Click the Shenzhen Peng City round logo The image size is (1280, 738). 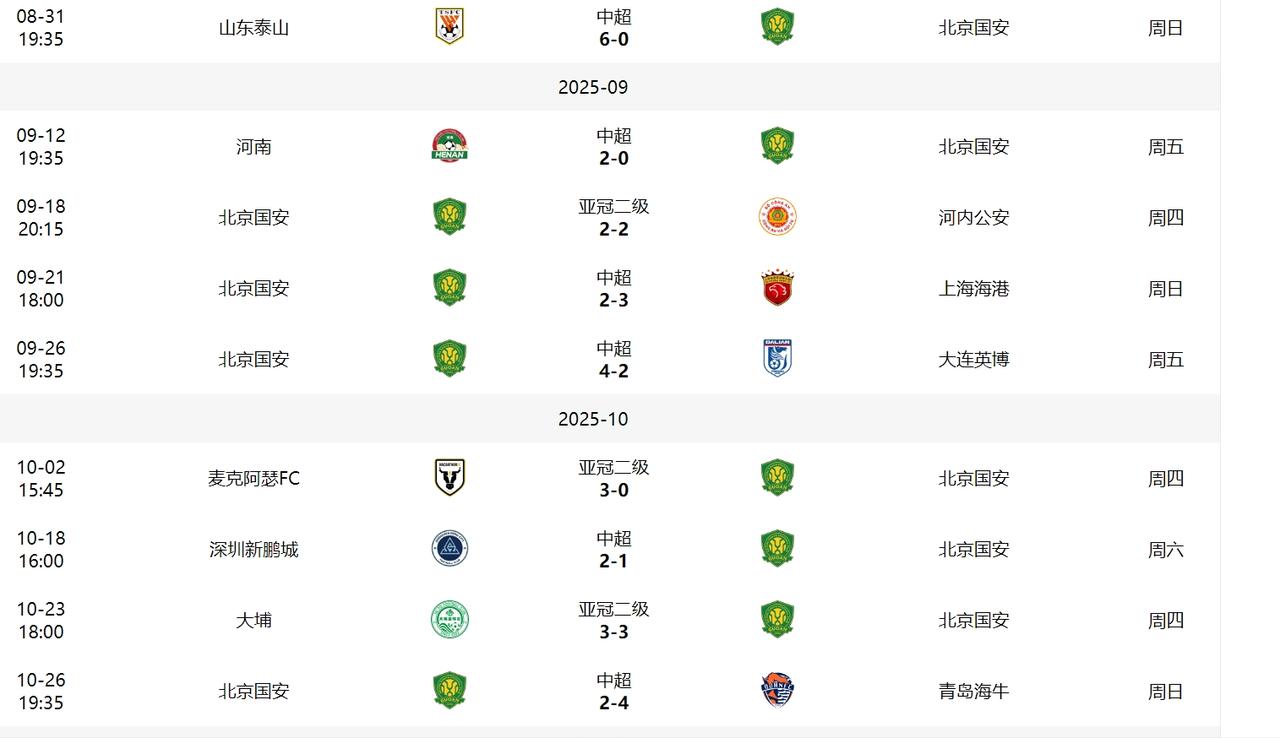point(449,549)
